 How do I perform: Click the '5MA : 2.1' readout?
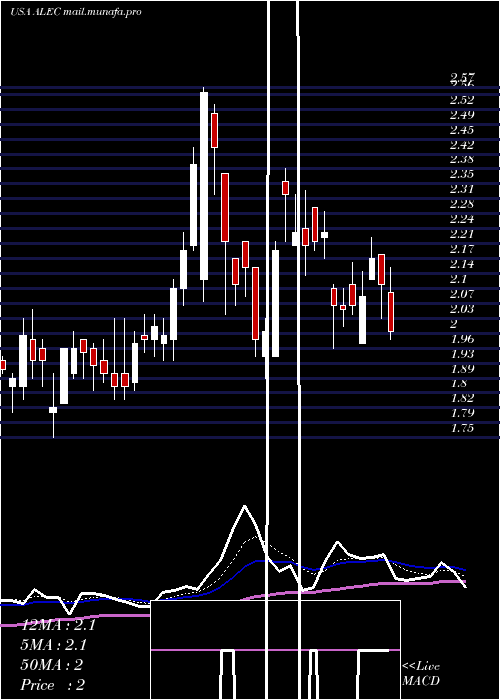(x=54, y=645)
